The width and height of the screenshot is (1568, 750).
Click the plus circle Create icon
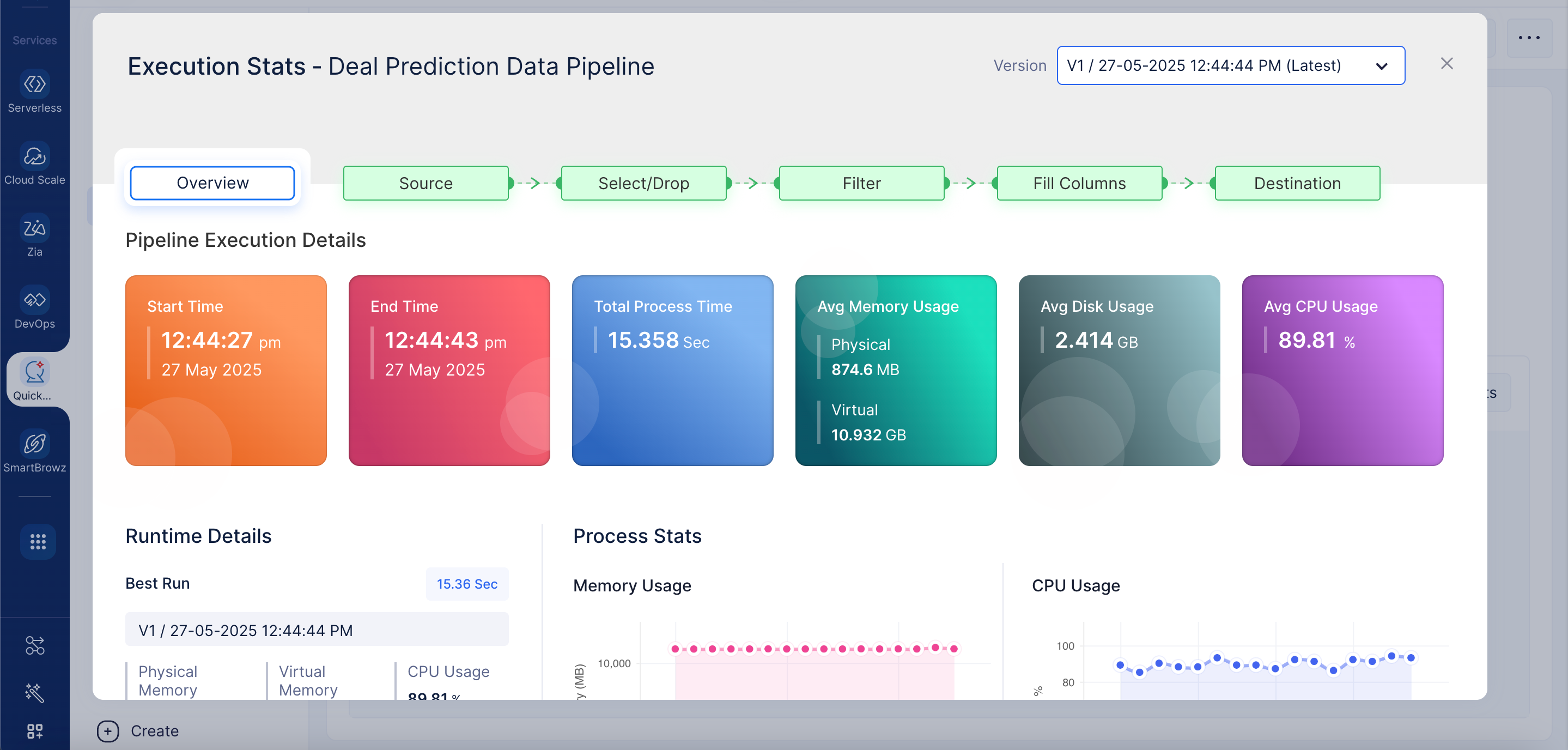click(108, 730)
